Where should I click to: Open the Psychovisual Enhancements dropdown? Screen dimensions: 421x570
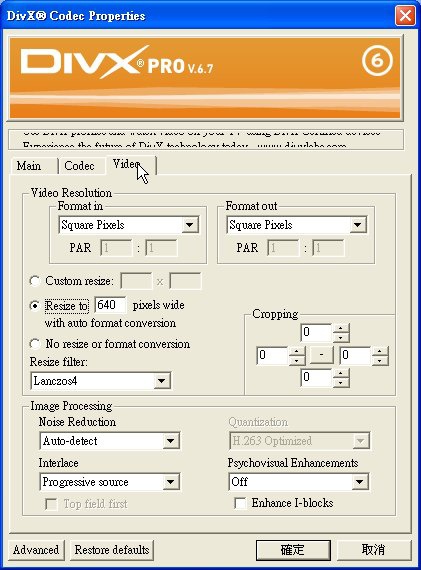click(x=299, y=482)
